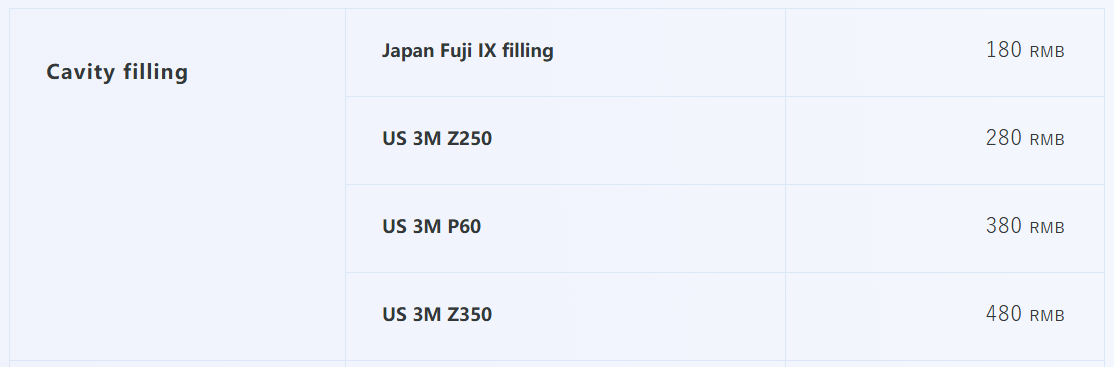
Task: Click the 180 price number
Action: [1004, 50]
